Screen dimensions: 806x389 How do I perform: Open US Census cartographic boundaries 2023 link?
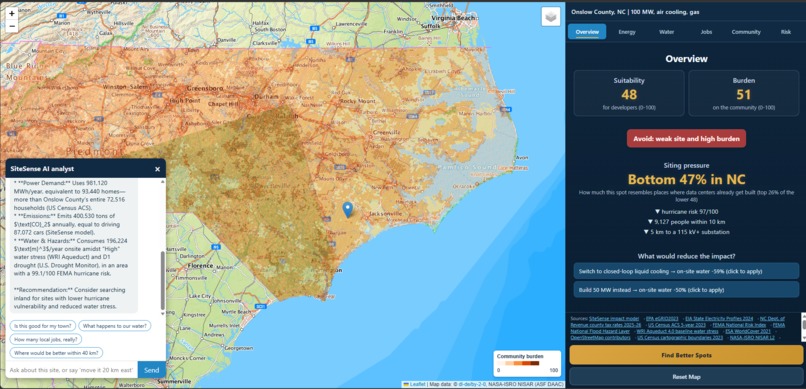pyautogui.click(x=680, y=338)
